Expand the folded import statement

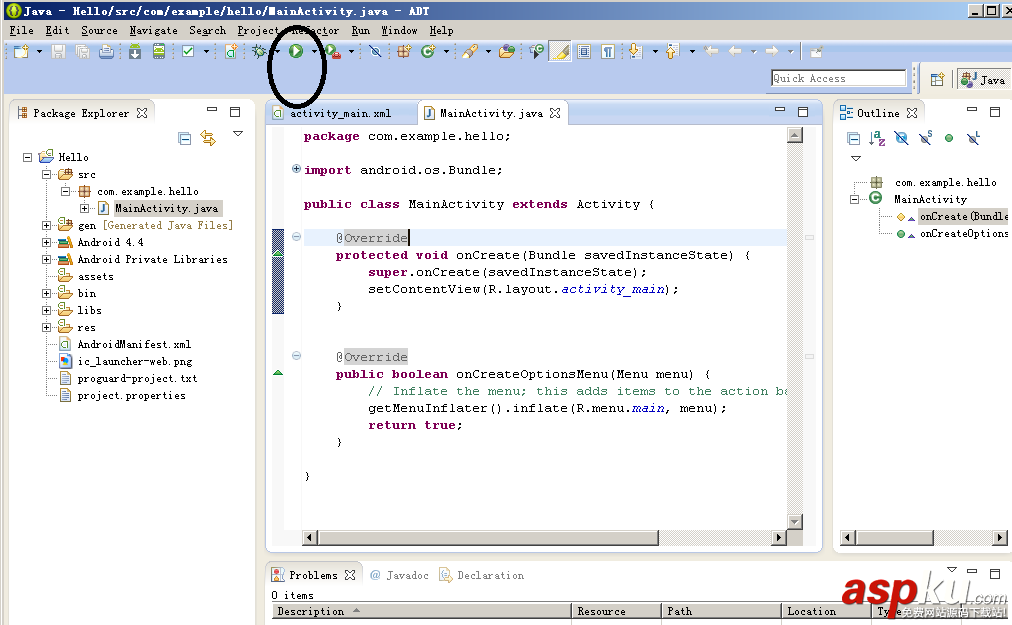296,169
